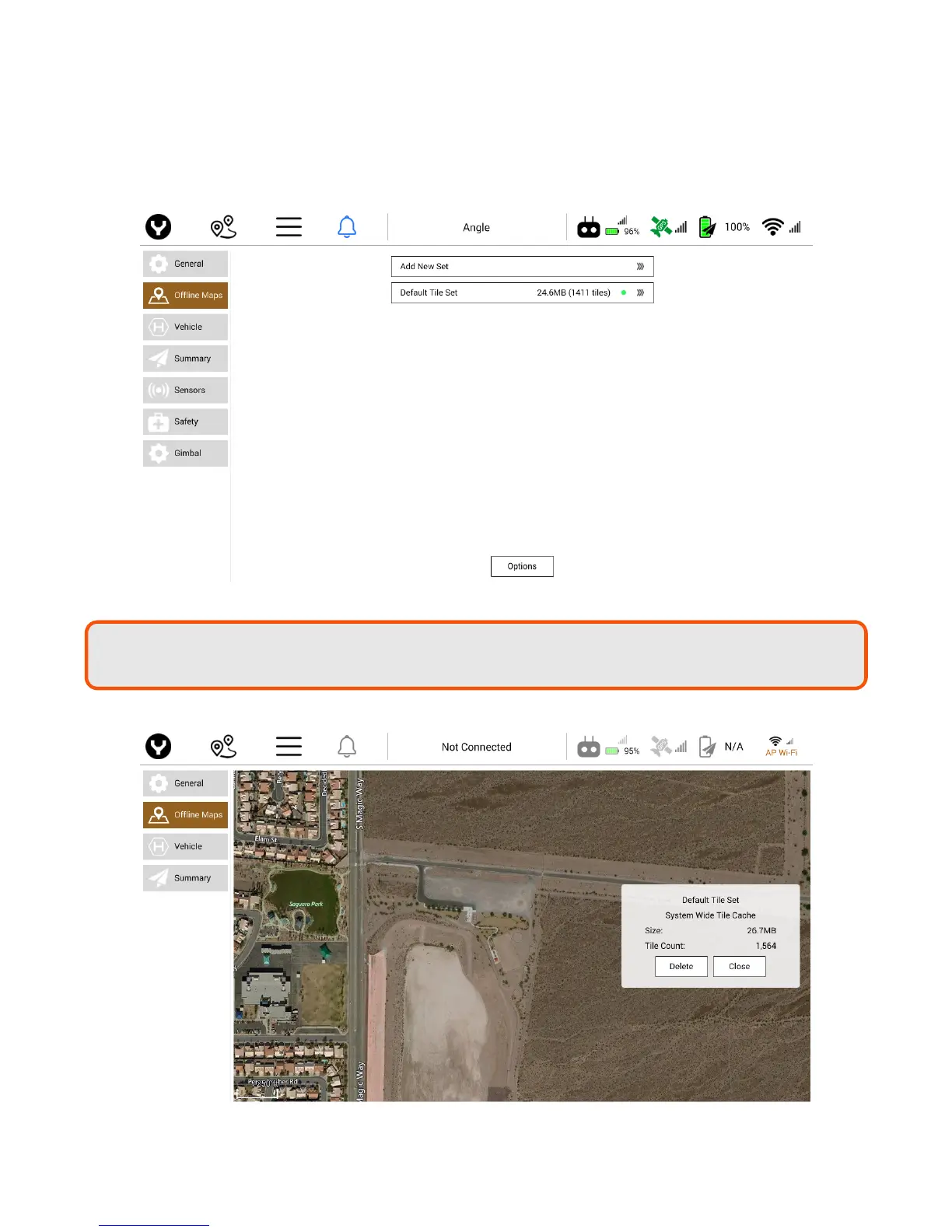
Task: Click the green GPS satellite icon
Action: (661, 227)
